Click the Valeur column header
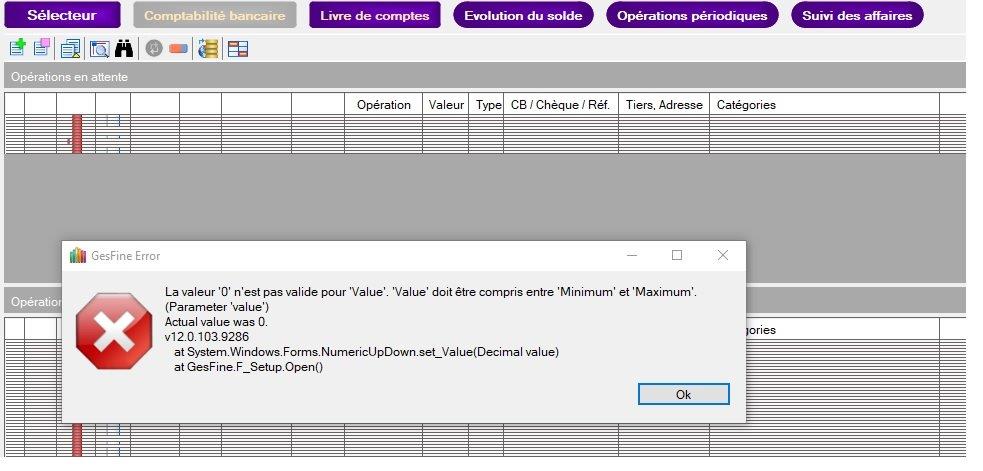The height and width of the screenshot is (471, 983). (446, 105)
